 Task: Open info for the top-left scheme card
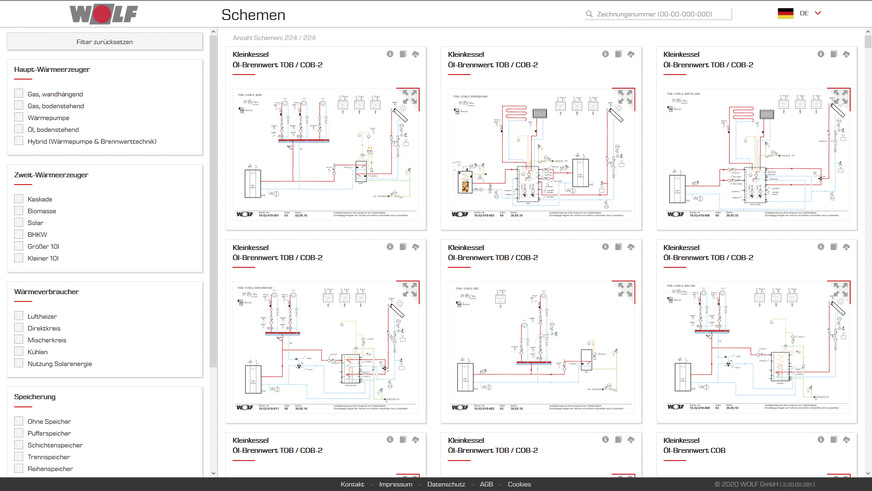click(x=390, y=54)
